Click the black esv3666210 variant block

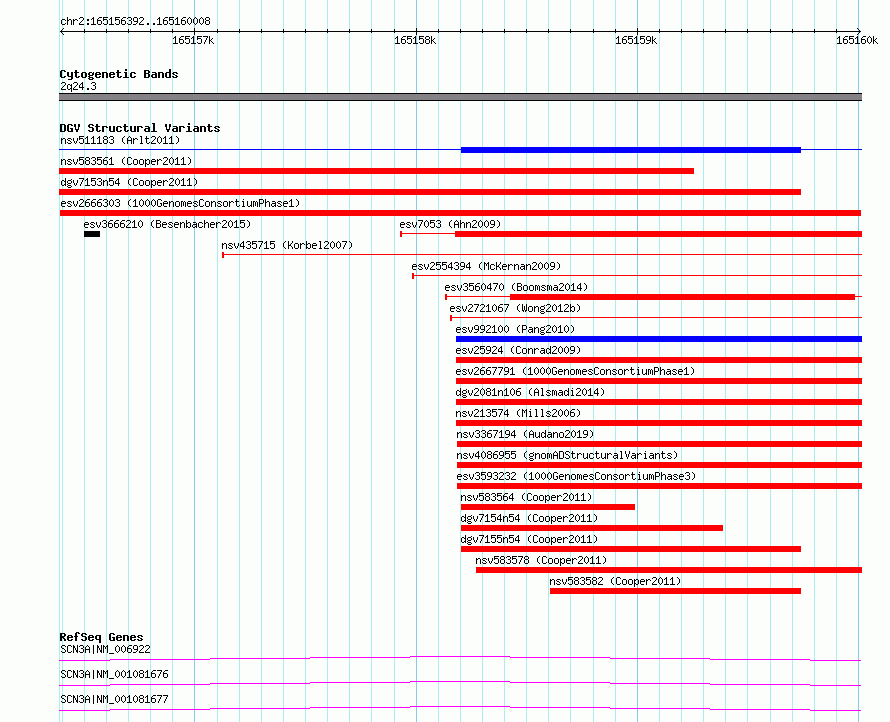pos(92,234)
